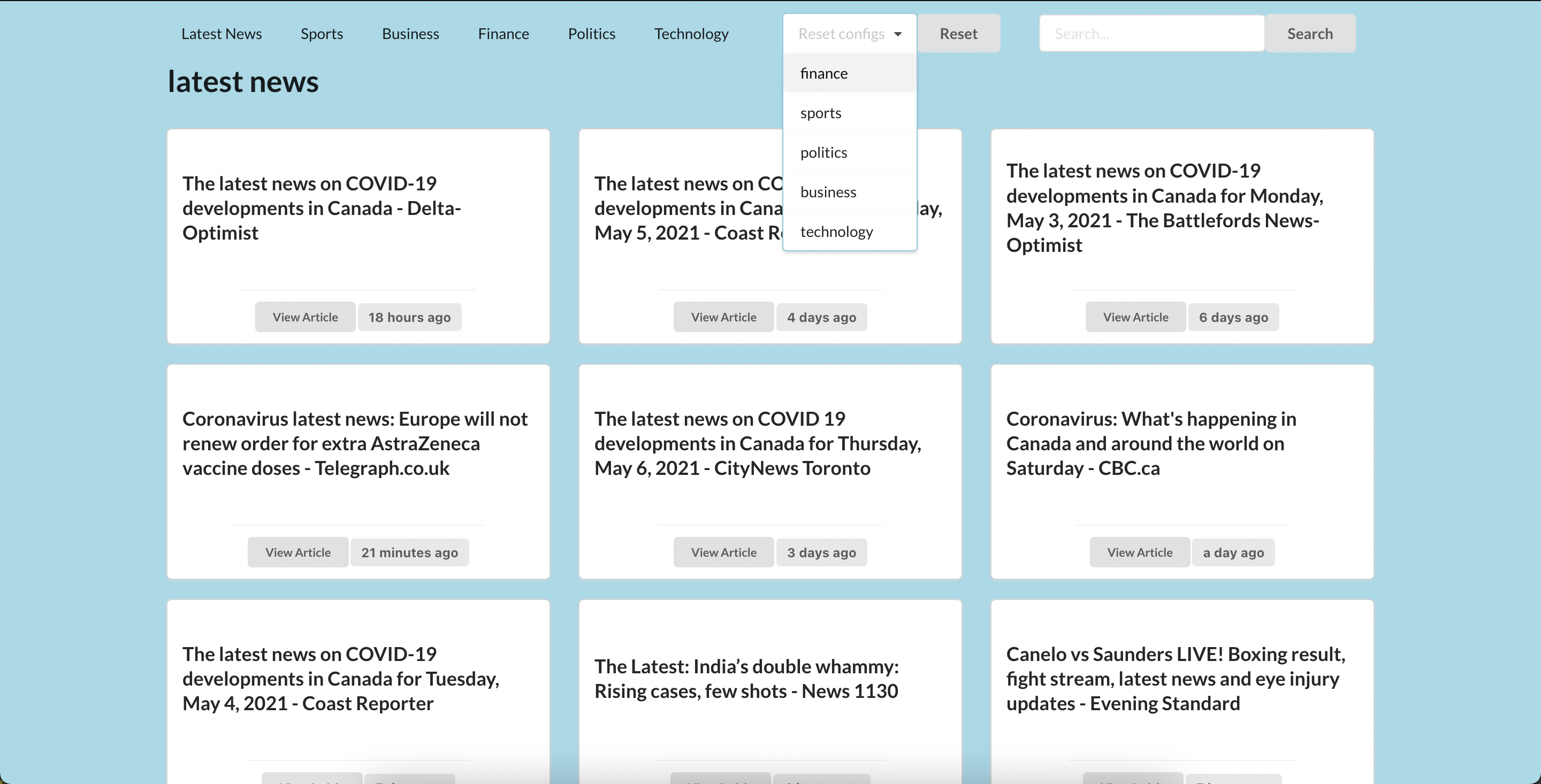Image resolution: width=1541 pixels, height=784 pixels.
Task: Focus the Search input field
Action: coord(1151,34)
